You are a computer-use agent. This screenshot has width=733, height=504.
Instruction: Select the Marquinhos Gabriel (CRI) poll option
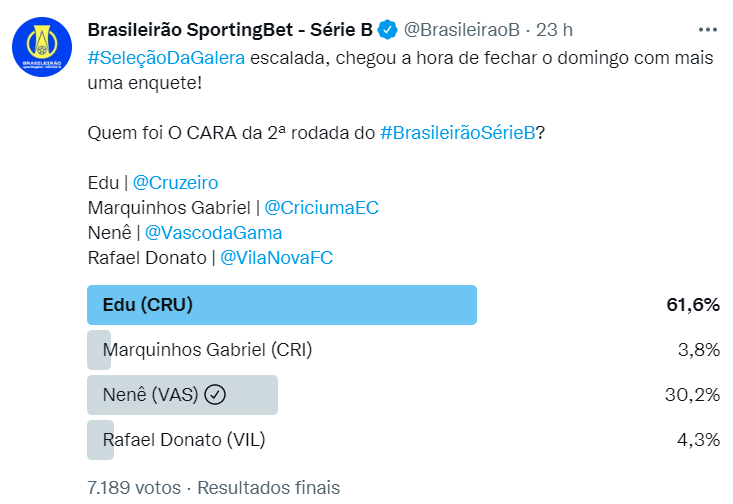point(208,350)
